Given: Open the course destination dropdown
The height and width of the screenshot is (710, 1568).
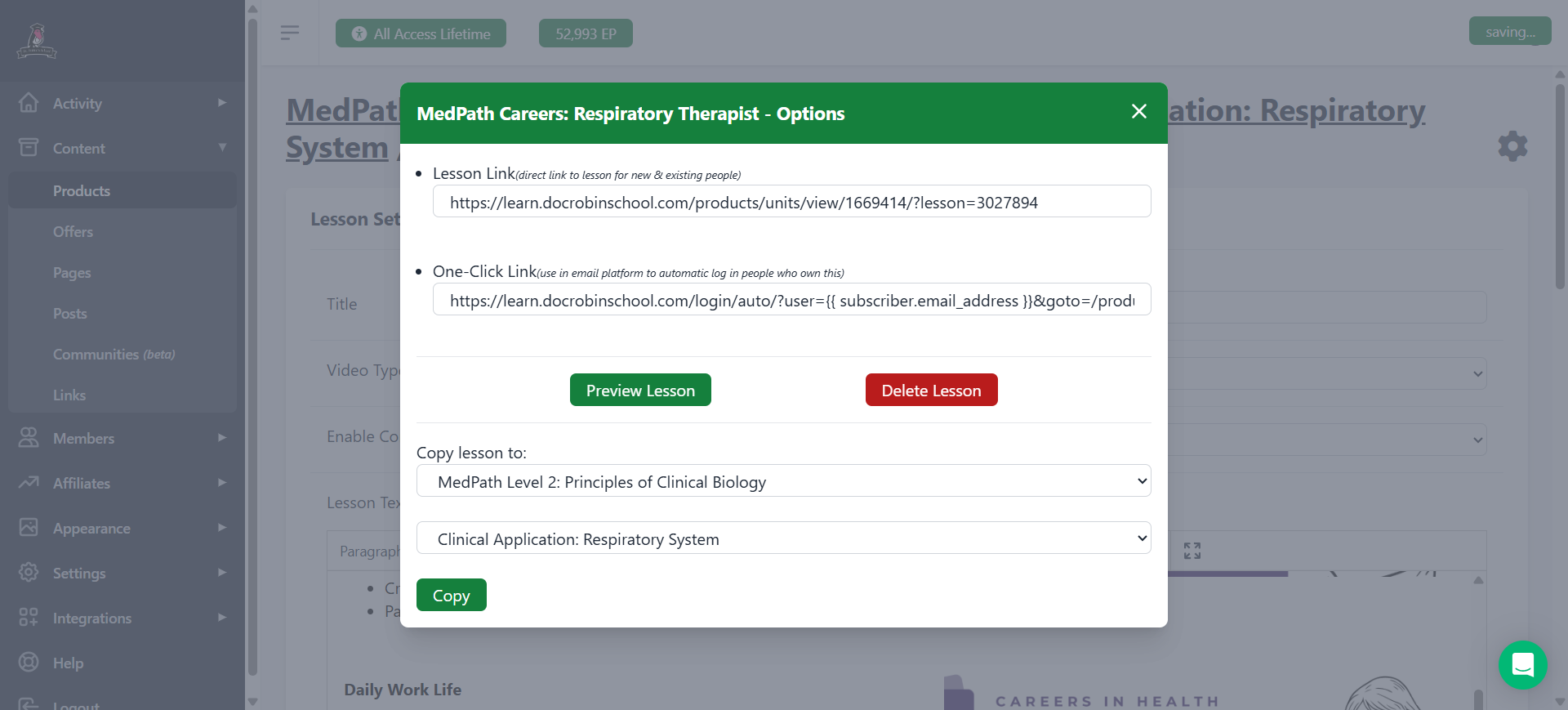Looking at the screenshot, I should 783,481.
